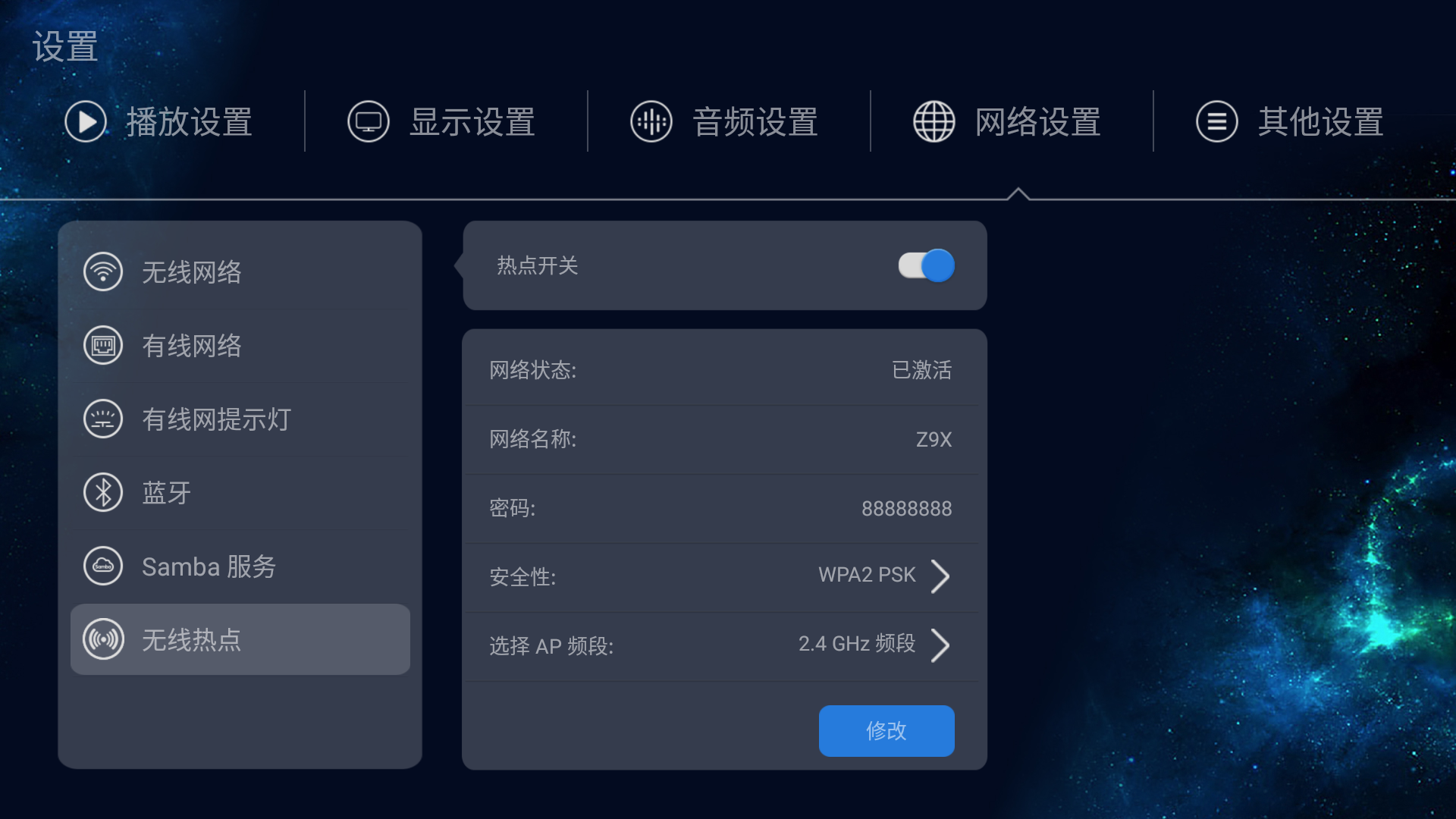Open the 选择 AP 频段 row

[722, 646]
